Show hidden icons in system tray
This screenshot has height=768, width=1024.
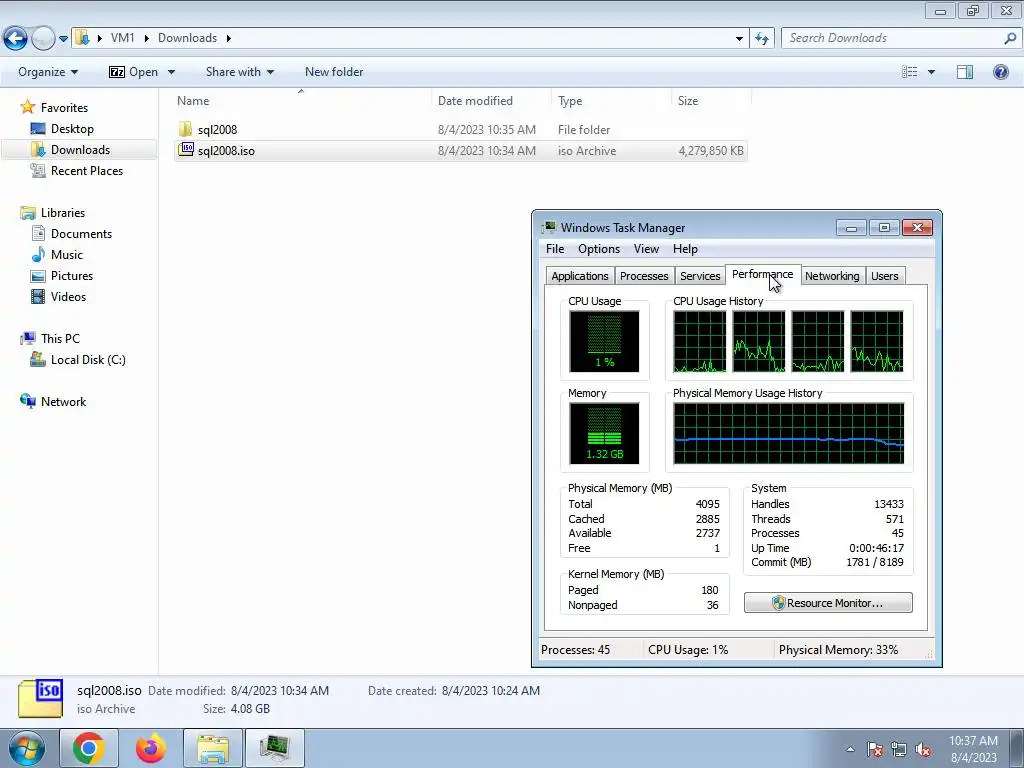tap(850, 749)
